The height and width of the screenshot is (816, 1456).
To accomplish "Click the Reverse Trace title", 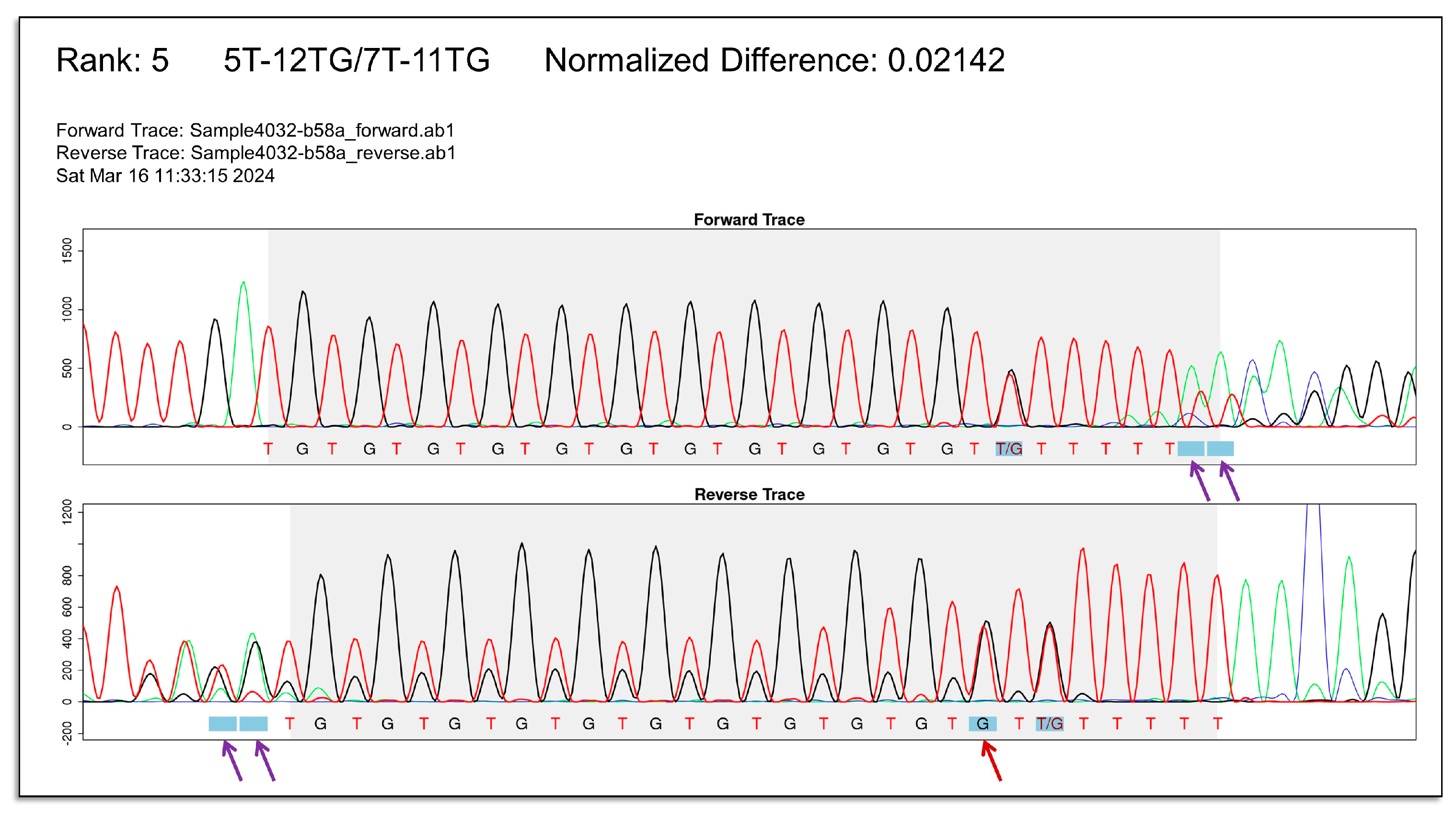I will (x=749, y=494).
